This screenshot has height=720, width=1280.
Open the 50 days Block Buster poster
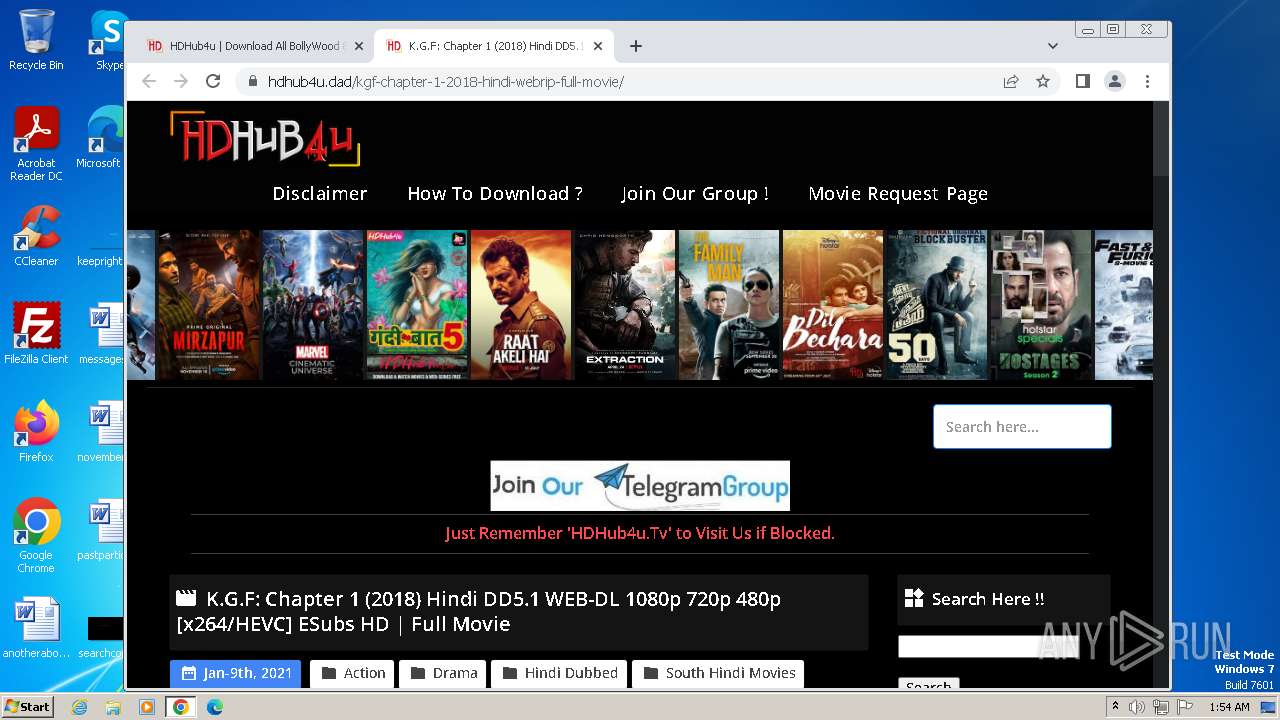pos(937,305)
